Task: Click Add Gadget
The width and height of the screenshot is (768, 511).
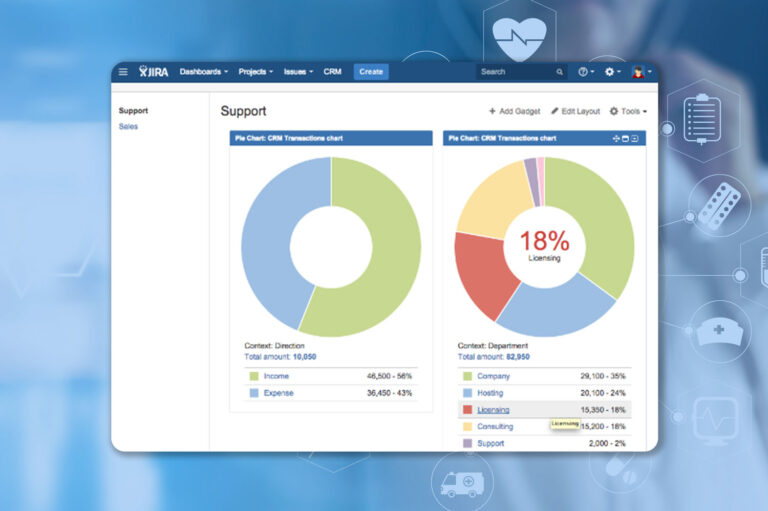Action: pyautogui.click(x=516, y=111)
